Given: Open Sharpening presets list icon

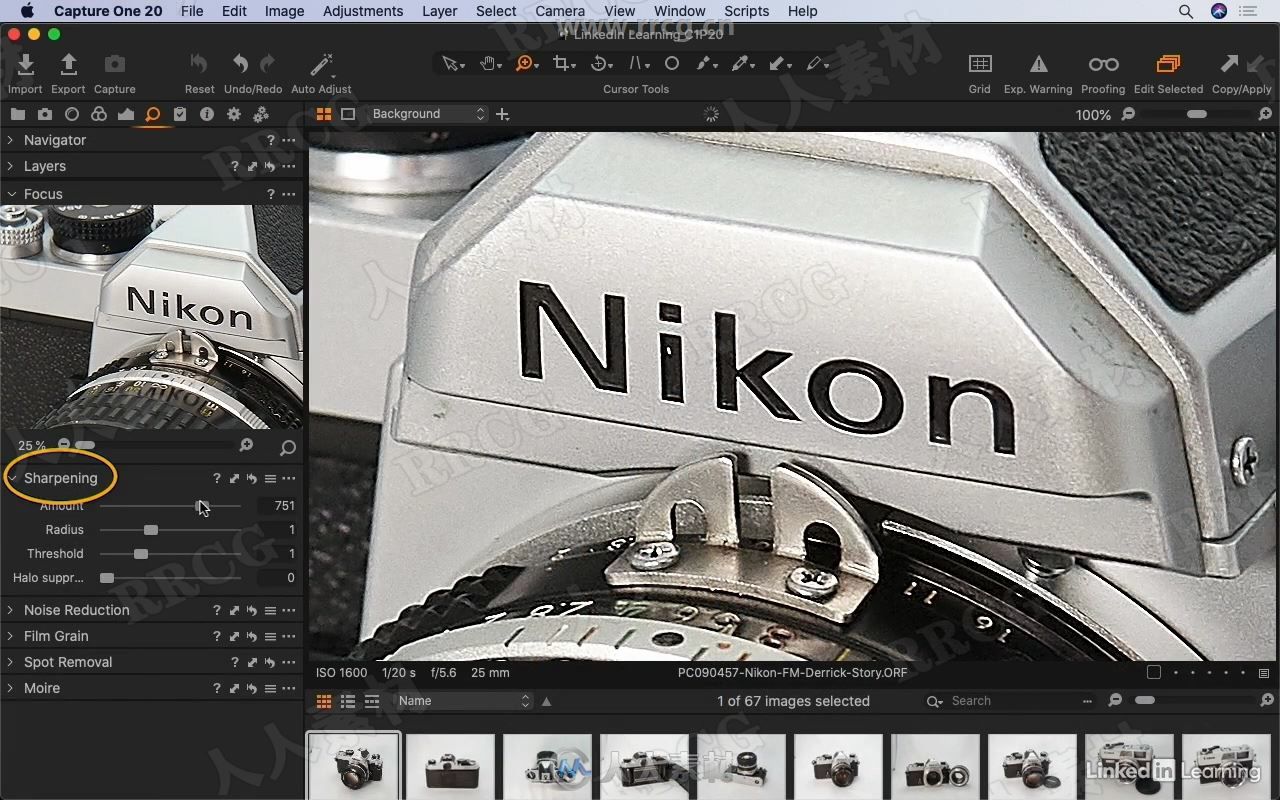Looking at the screenshot, I should point(270,479).
